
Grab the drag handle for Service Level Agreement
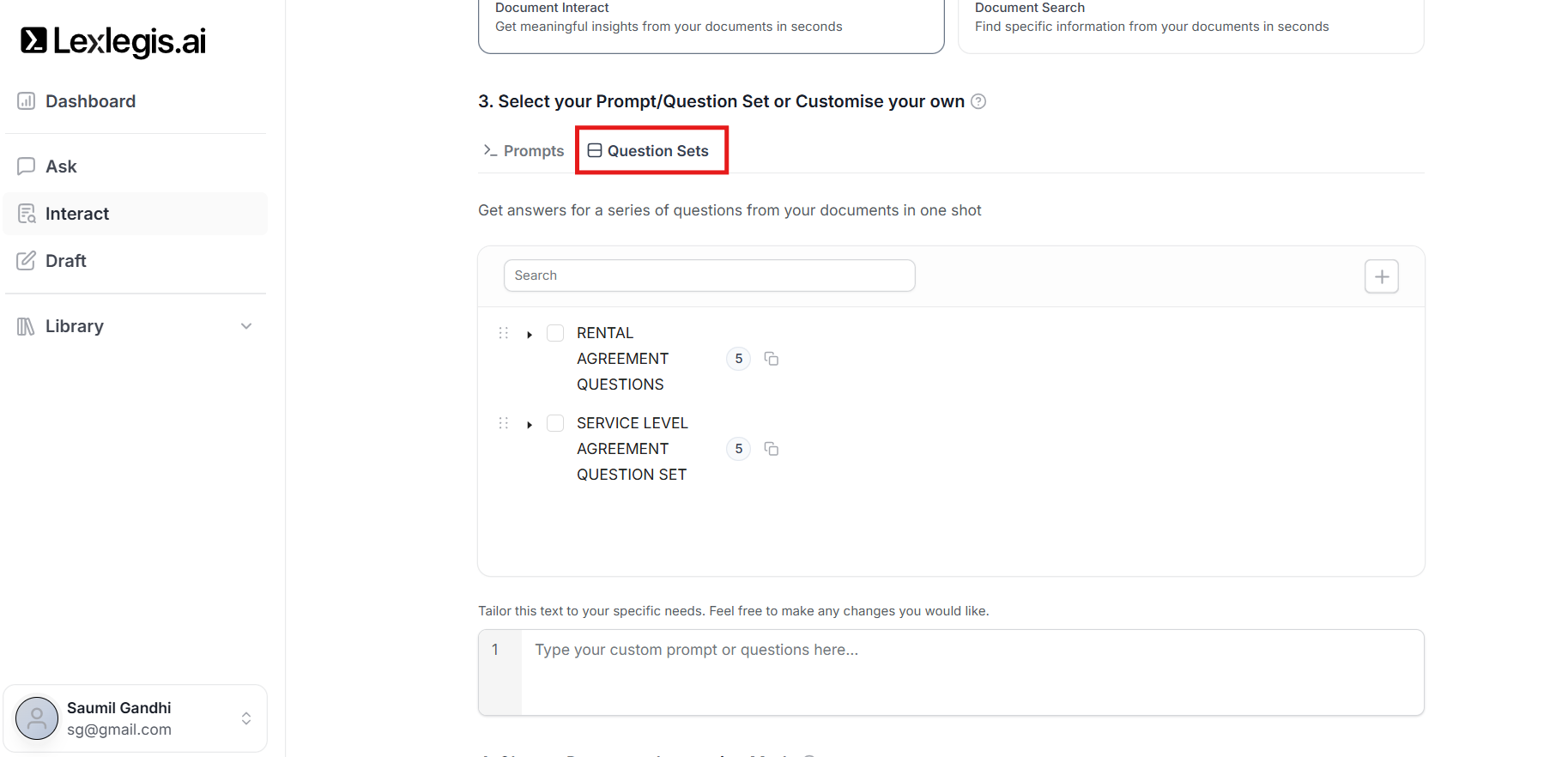click(x=504, y=423)
